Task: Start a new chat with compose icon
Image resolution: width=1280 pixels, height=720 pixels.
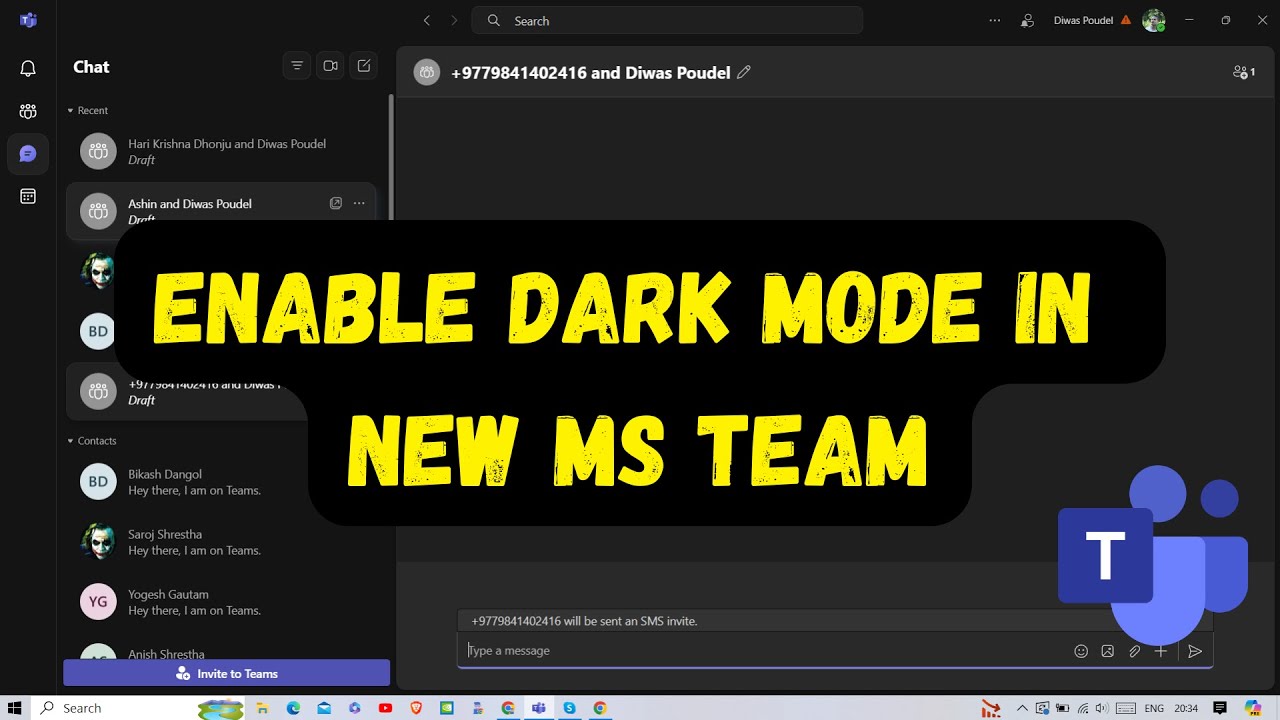Action: (364, 66)
